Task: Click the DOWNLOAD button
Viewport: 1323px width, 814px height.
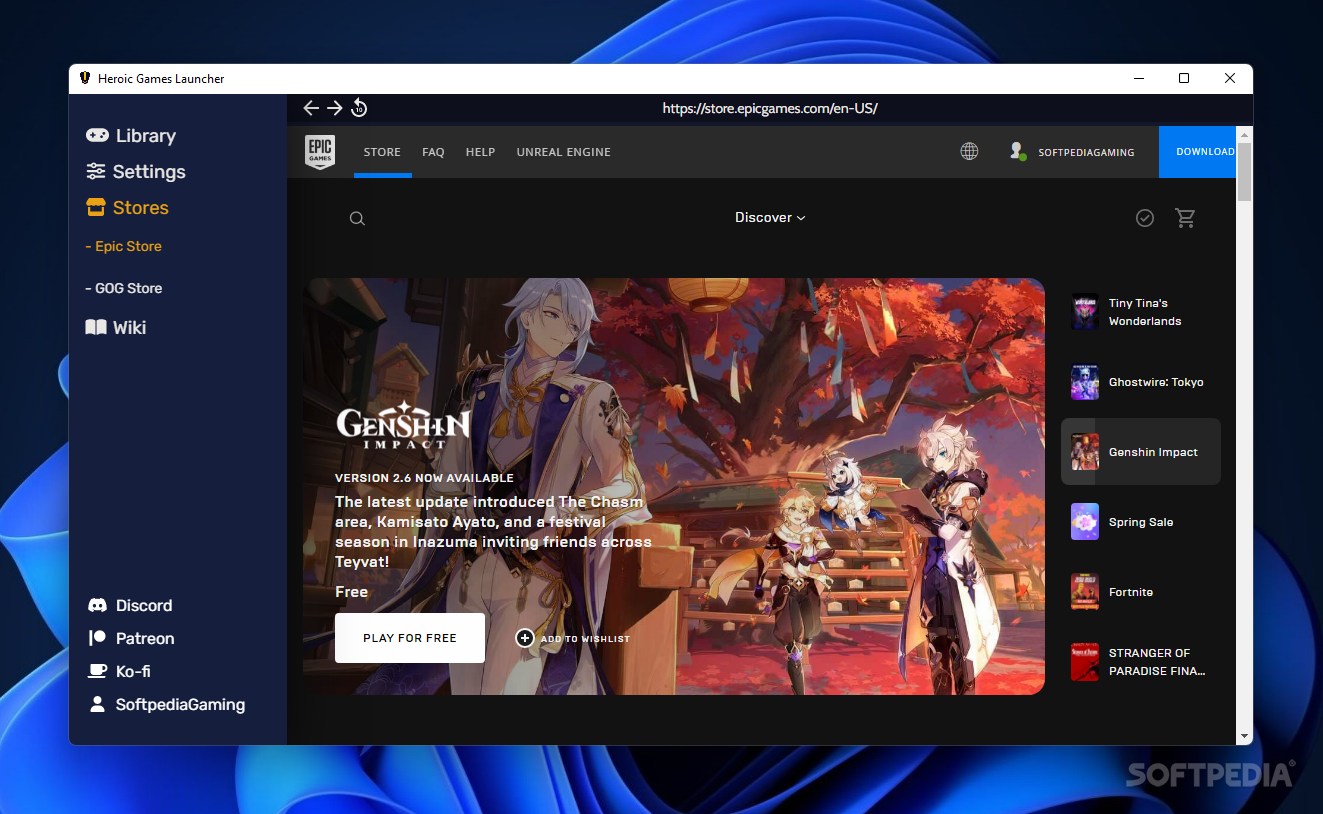Action: pos(1197,152)
